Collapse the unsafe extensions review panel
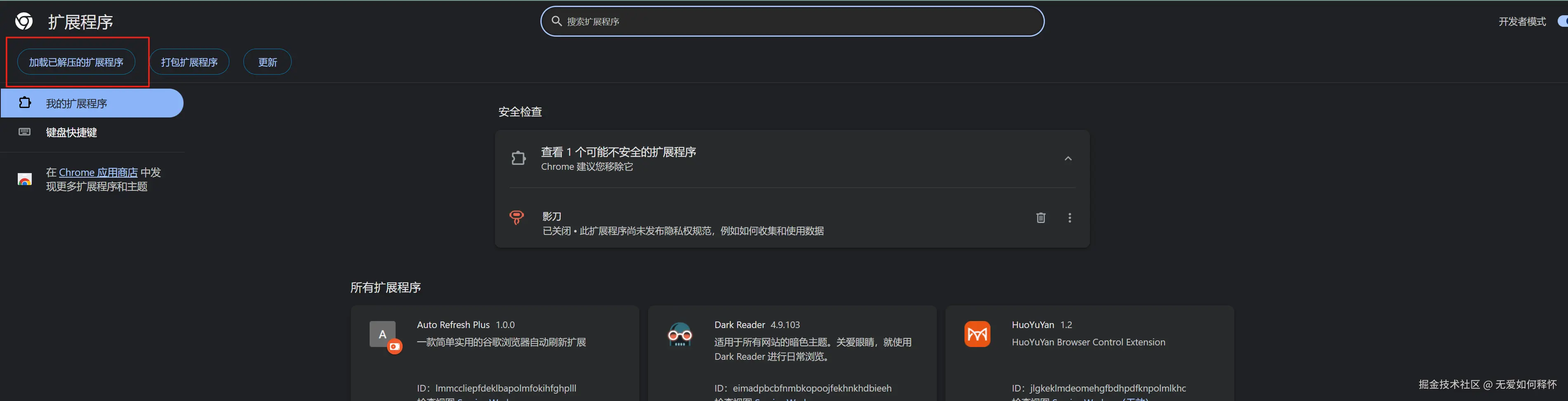 (1068, 158)
